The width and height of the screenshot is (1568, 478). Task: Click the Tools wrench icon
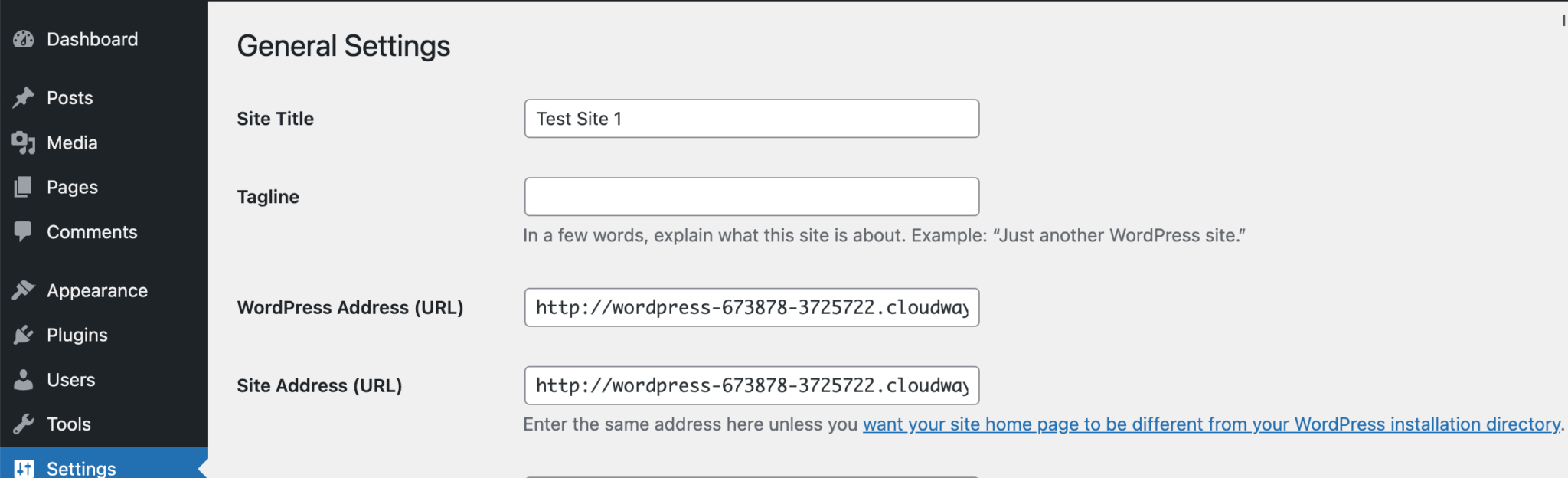tap(24, 424)
